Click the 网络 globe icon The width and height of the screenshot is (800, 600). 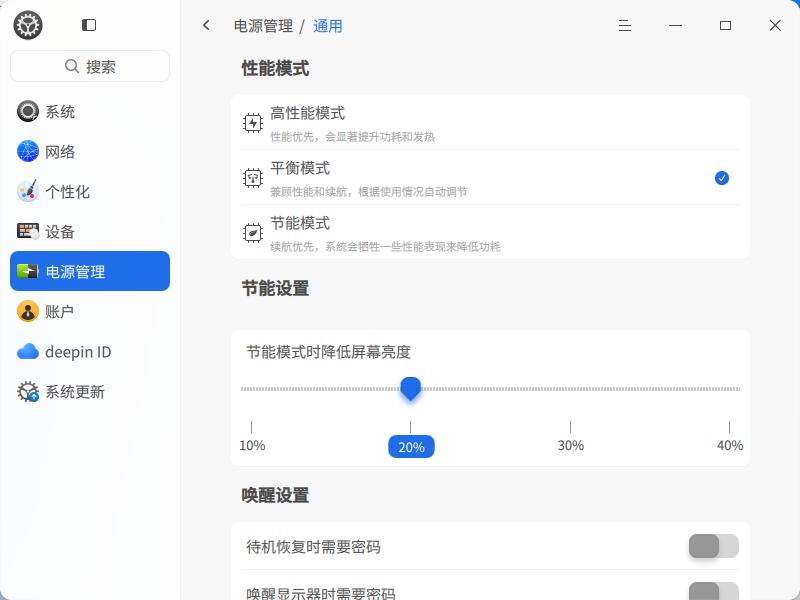point(28,151)
